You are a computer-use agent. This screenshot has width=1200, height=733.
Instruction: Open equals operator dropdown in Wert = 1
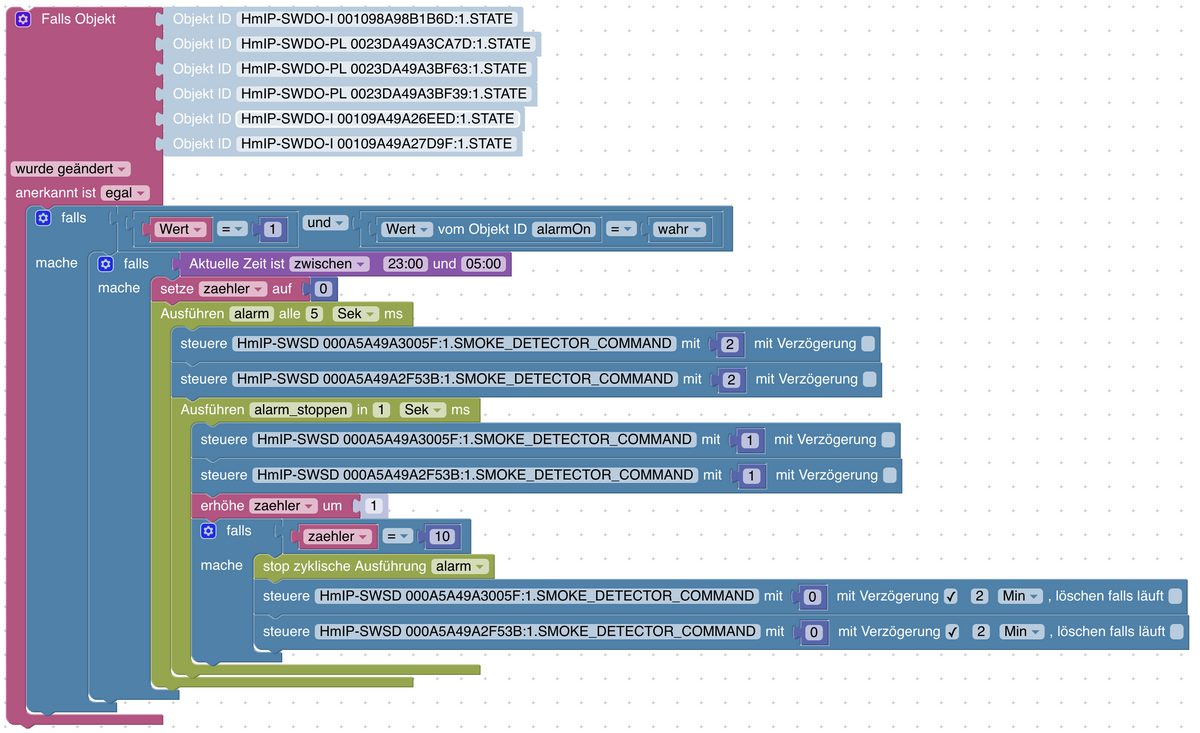pyautogui.click(x=233, y=229)
